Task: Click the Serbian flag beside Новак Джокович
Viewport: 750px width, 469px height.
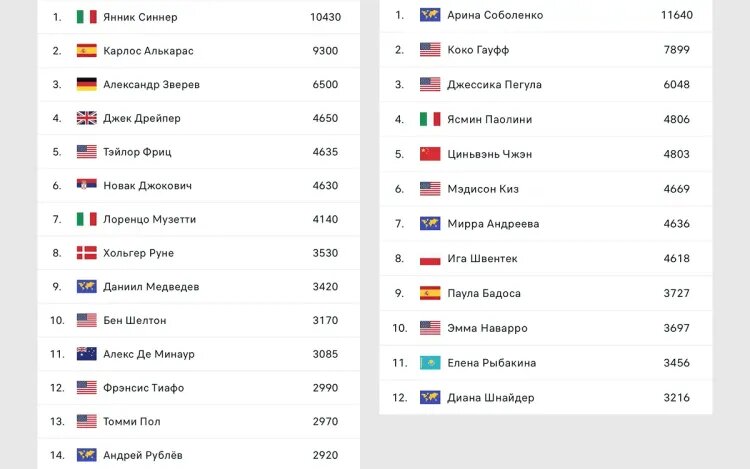Action: click(x=87, y=185)
